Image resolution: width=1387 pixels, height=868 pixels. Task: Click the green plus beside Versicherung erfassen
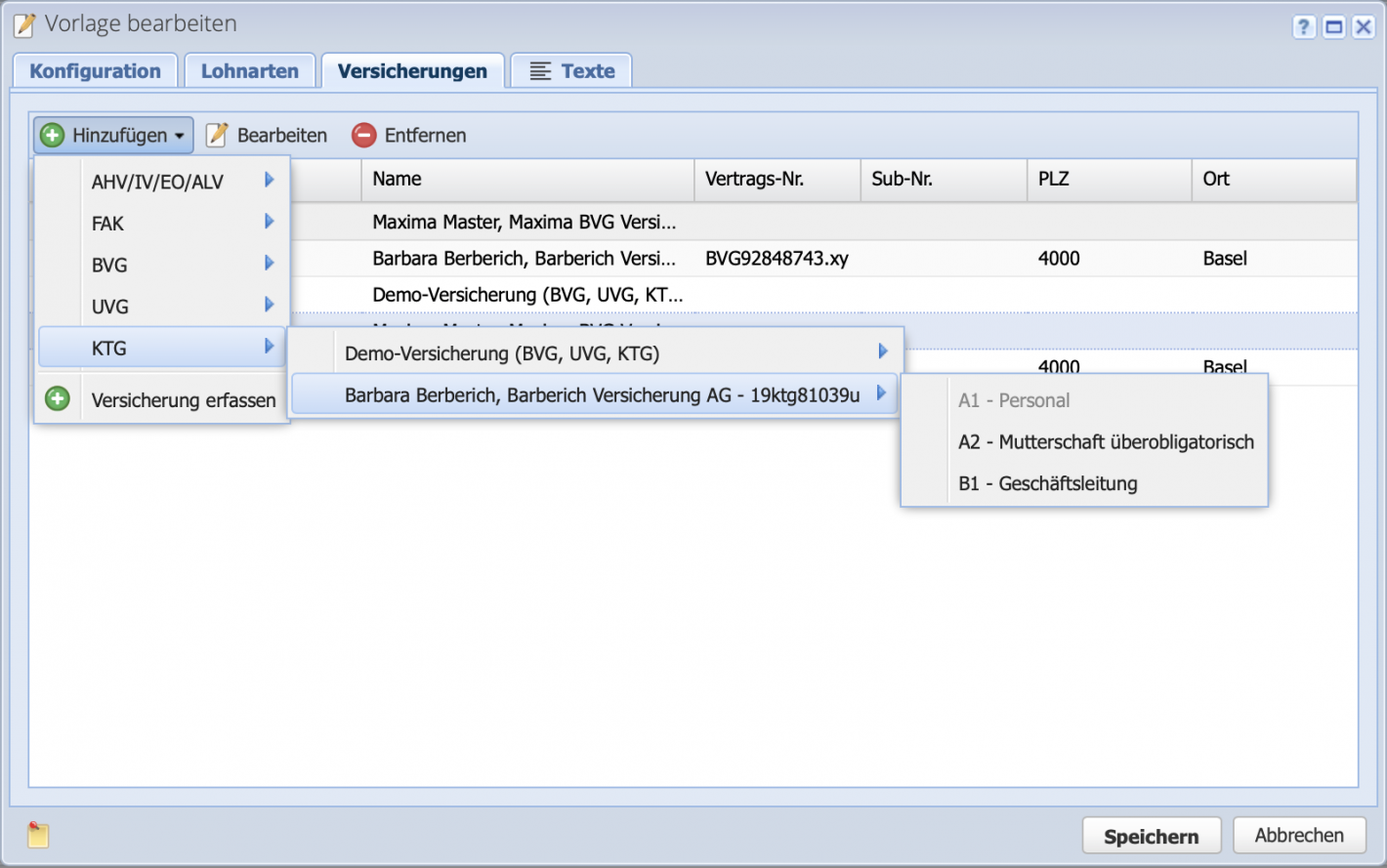[58, 399]
